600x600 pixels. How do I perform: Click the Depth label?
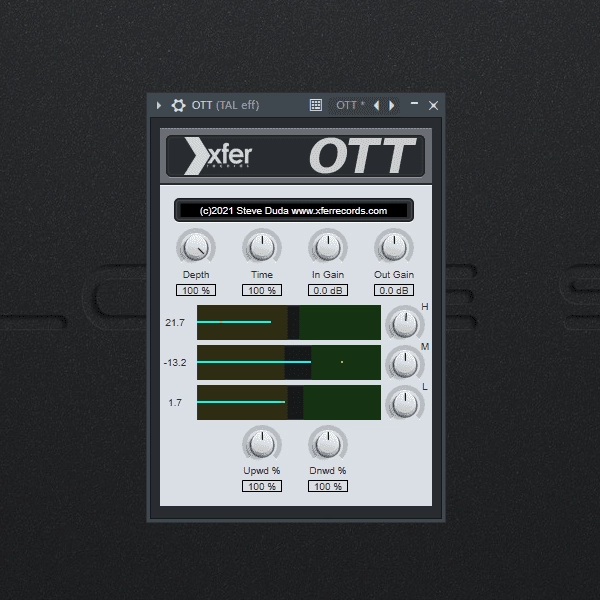196,275
